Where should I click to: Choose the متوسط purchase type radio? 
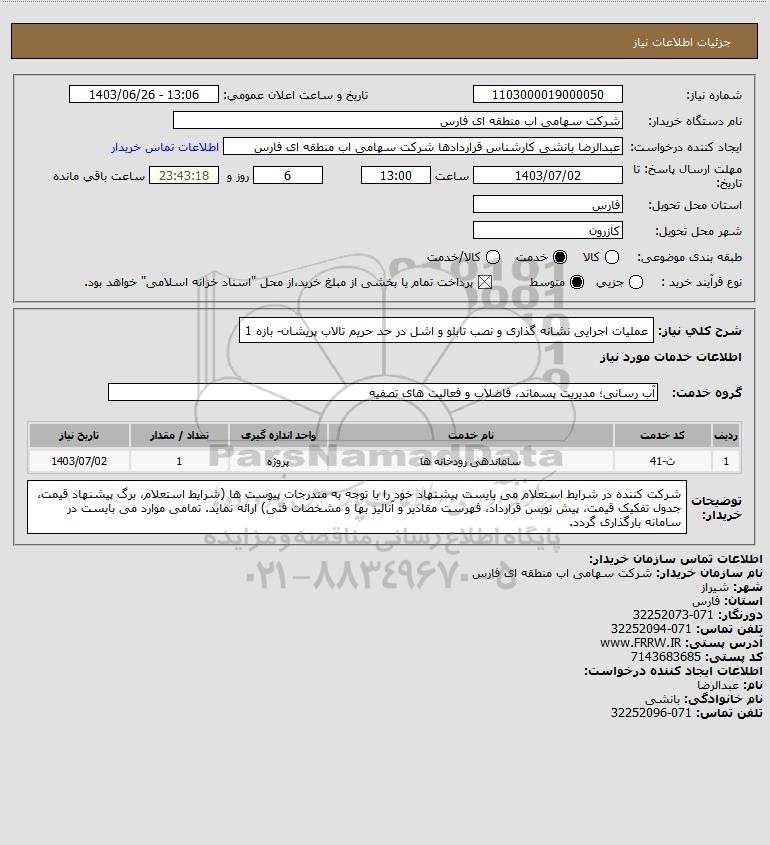pyautogui.click(x=577, y=282)
